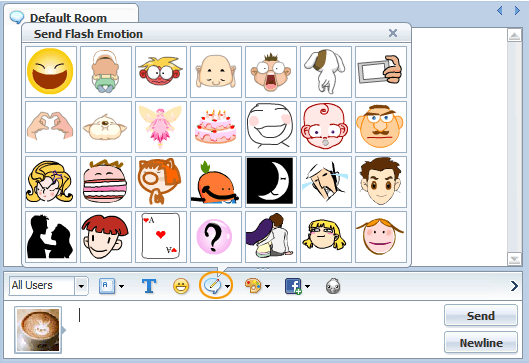Open the smiley emoticon picker
The height and width of the screenshot is (363, 529).
tap(181, 286)
